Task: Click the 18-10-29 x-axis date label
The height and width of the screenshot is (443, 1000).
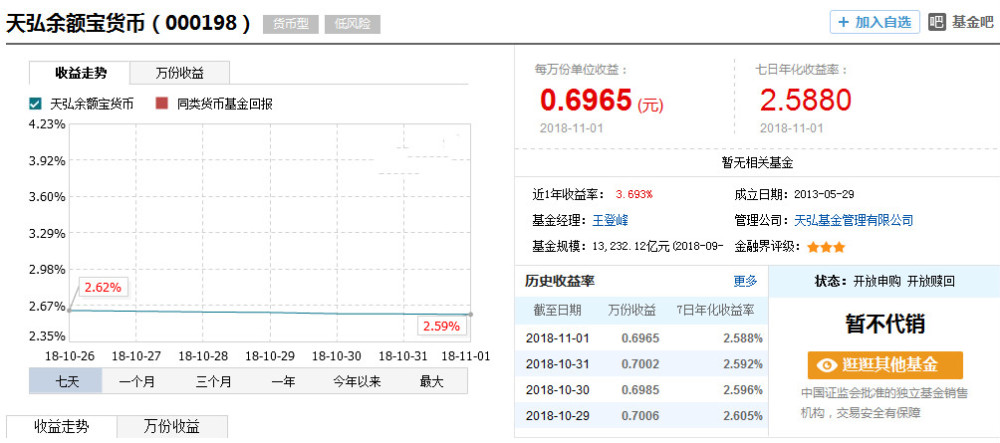Action: click(270, 356)
